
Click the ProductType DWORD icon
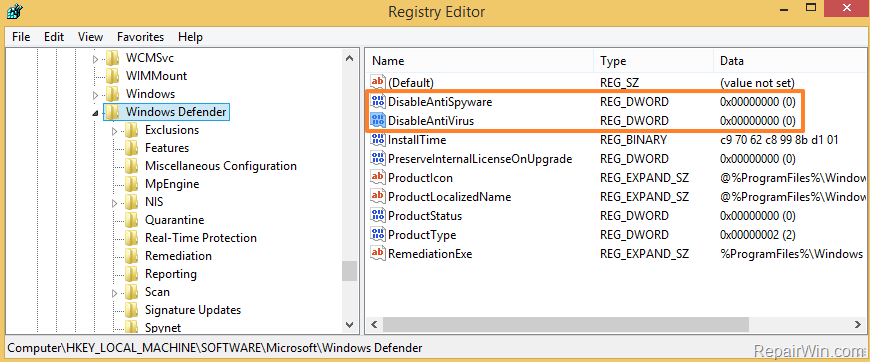point(378,234)
